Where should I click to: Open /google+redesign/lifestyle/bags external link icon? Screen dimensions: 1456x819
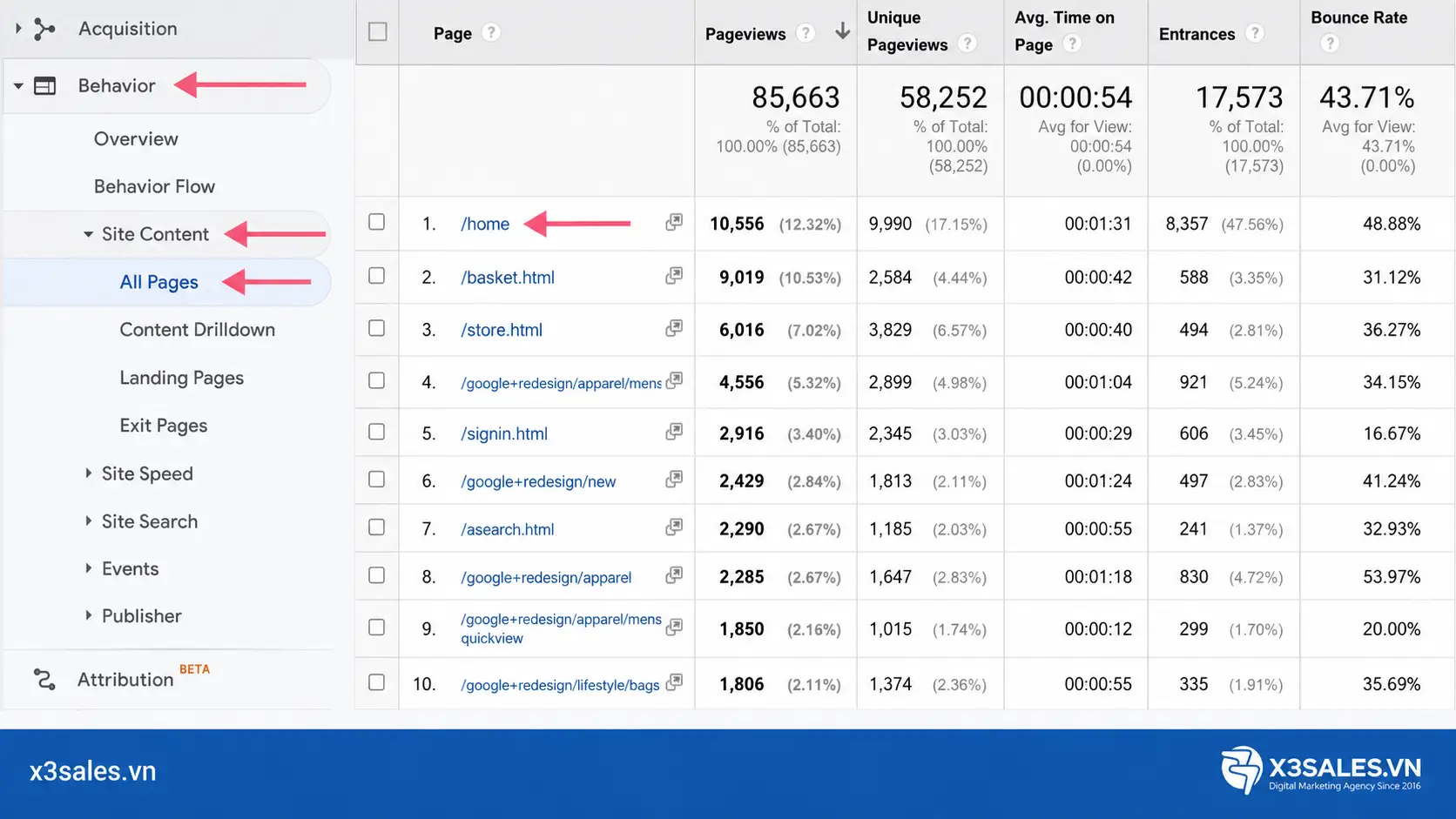click(674, 683)
